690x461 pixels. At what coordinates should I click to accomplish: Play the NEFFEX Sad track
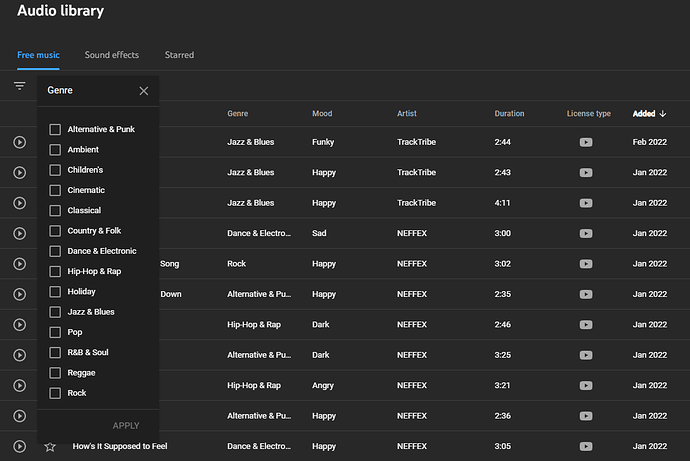click(19, 233)
